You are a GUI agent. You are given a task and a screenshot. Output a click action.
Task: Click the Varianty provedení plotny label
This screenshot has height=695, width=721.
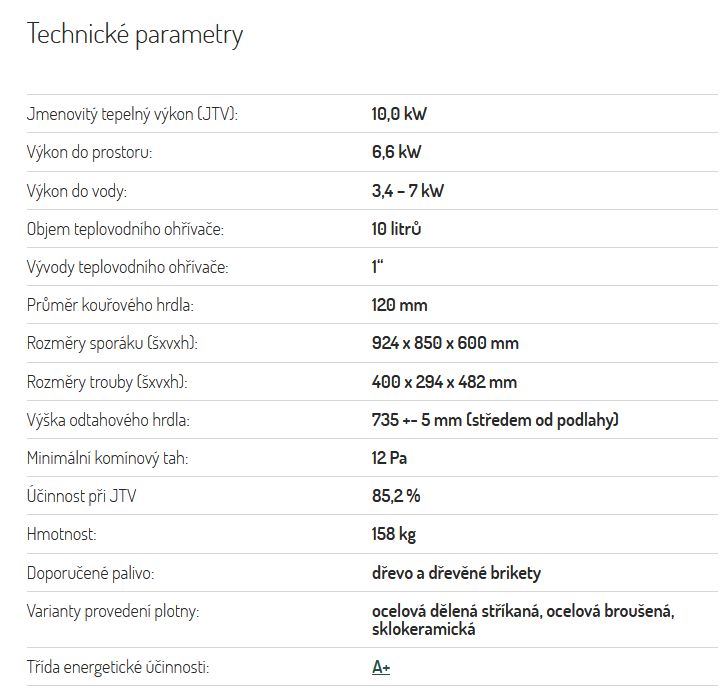(113, 612)
